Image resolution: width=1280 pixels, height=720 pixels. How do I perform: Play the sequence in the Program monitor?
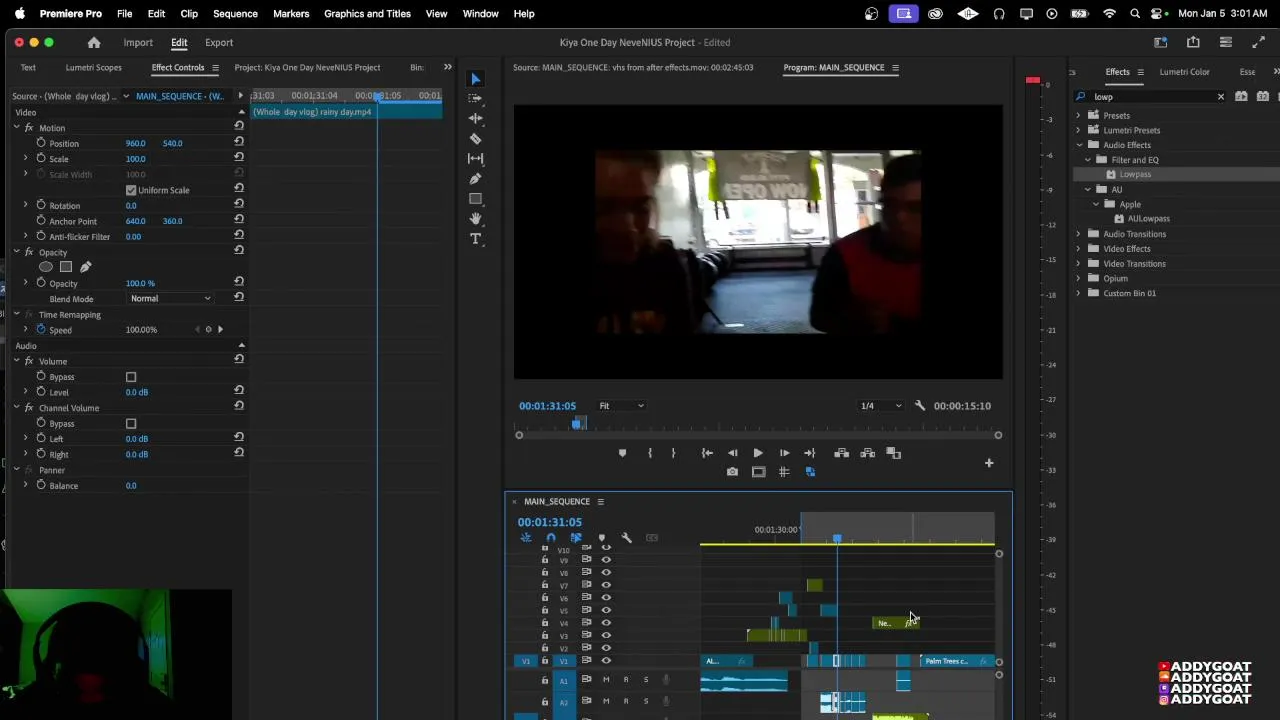pos(757,453)
